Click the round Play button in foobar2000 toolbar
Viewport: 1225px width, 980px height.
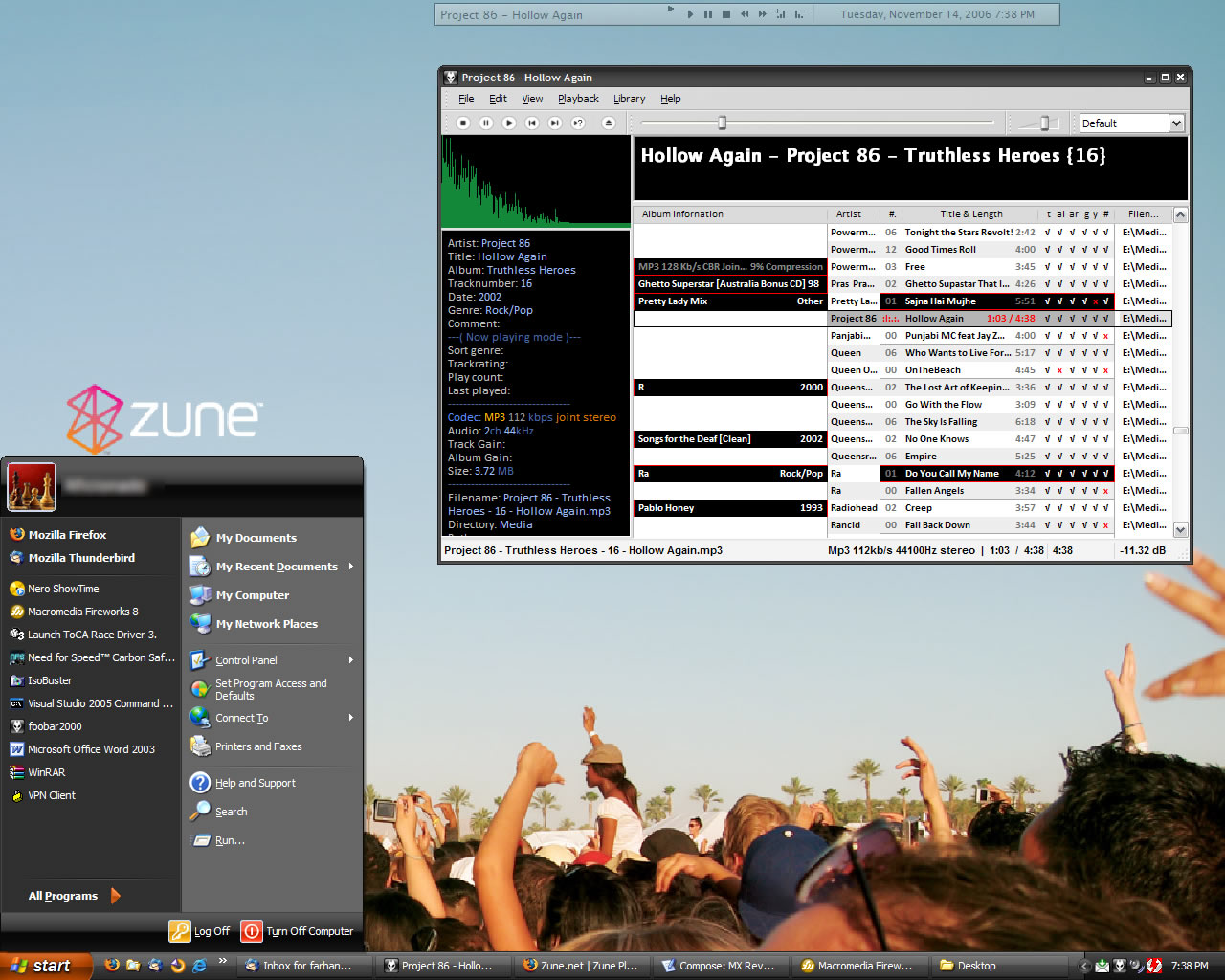[509, 122]
